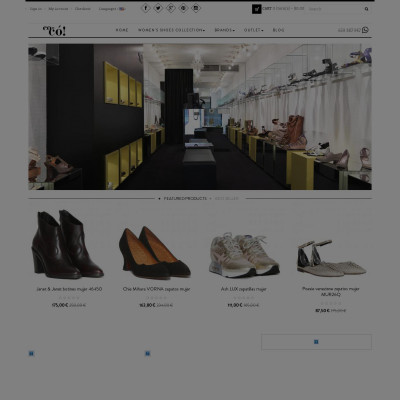This screenshot has width=400, height=400.
Task: Click the store logo
Action: tap(54, 31)
